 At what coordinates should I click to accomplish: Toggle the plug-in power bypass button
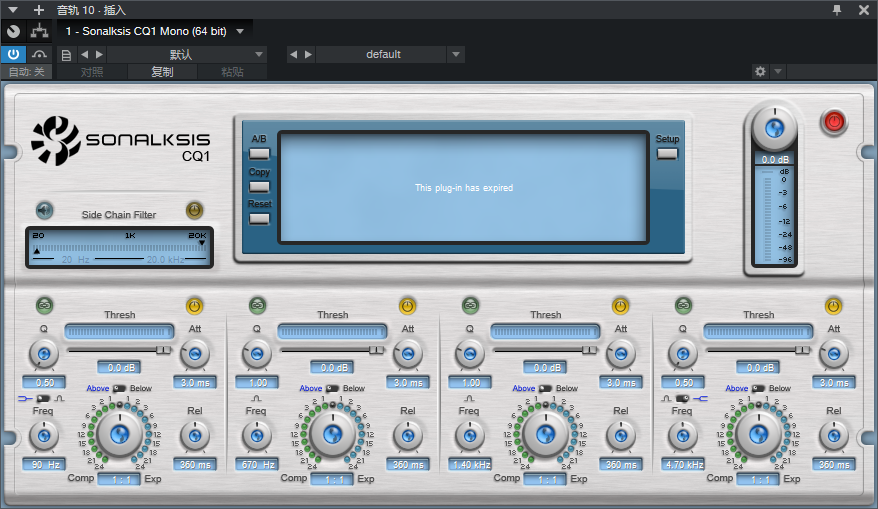coord(13,54)
